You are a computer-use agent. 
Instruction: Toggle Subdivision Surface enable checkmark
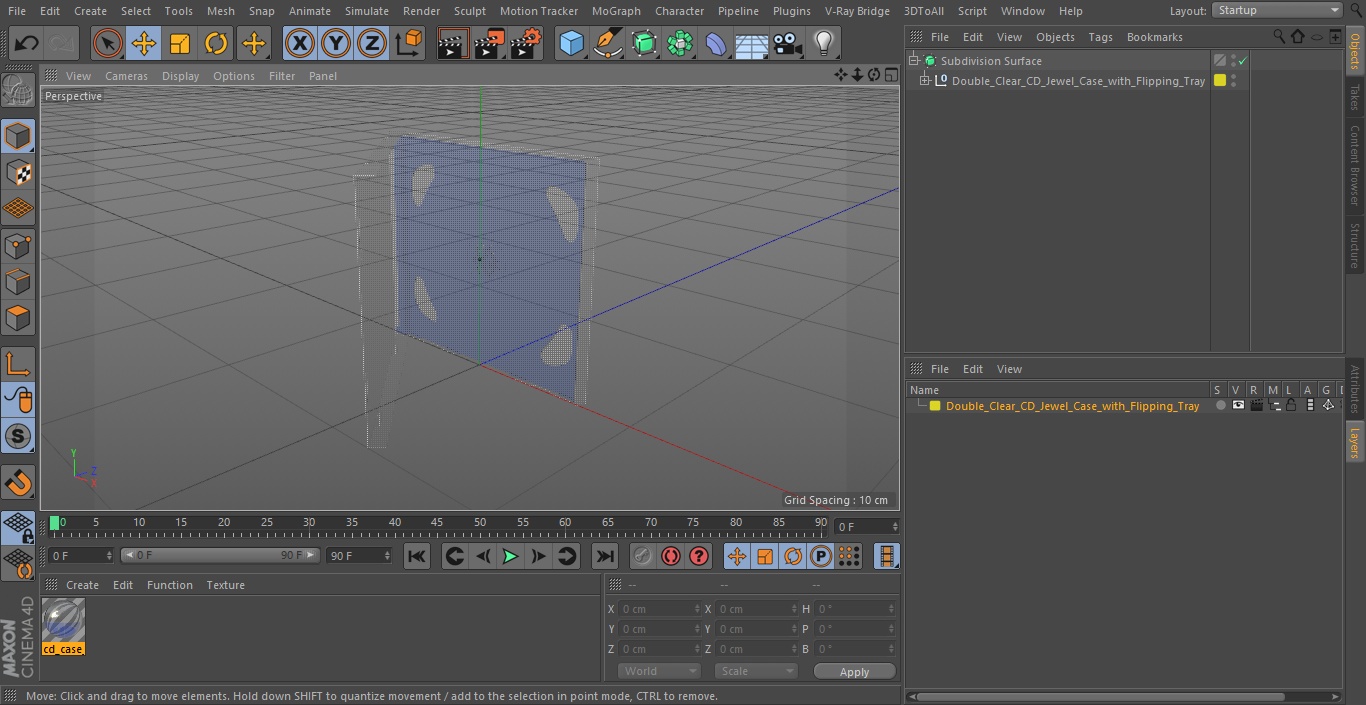coord(1242,61)
